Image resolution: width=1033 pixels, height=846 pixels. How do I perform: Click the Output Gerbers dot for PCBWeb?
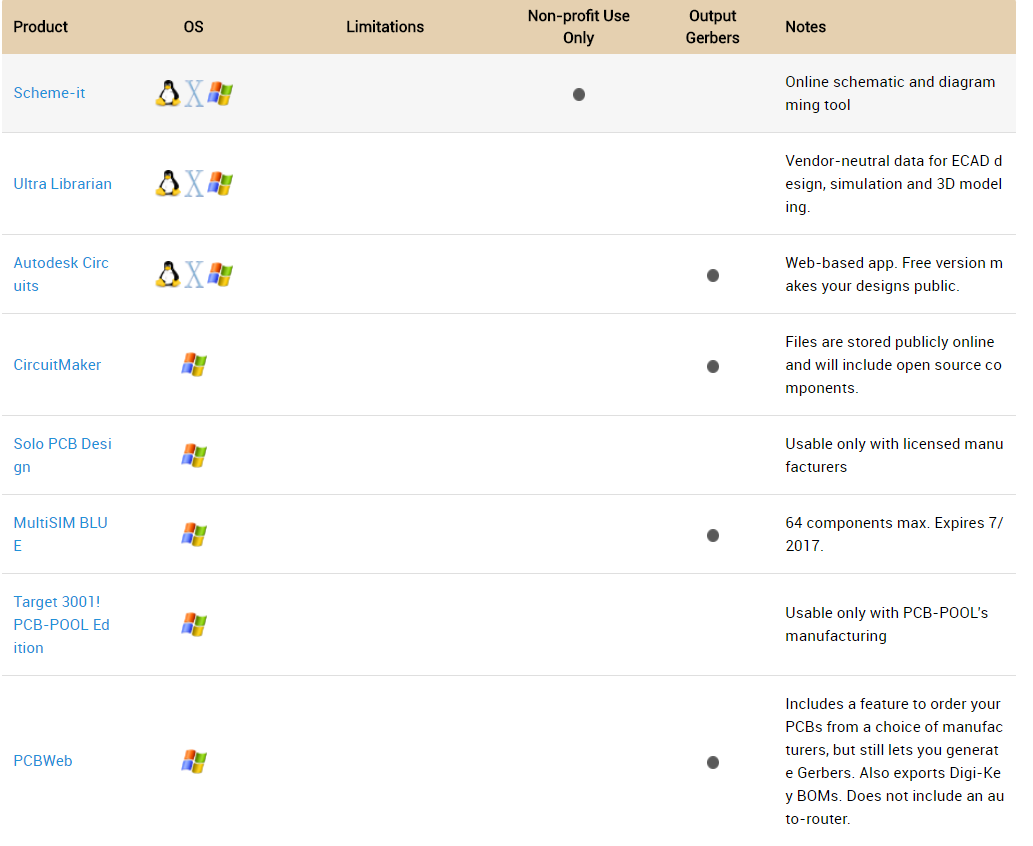713,762
